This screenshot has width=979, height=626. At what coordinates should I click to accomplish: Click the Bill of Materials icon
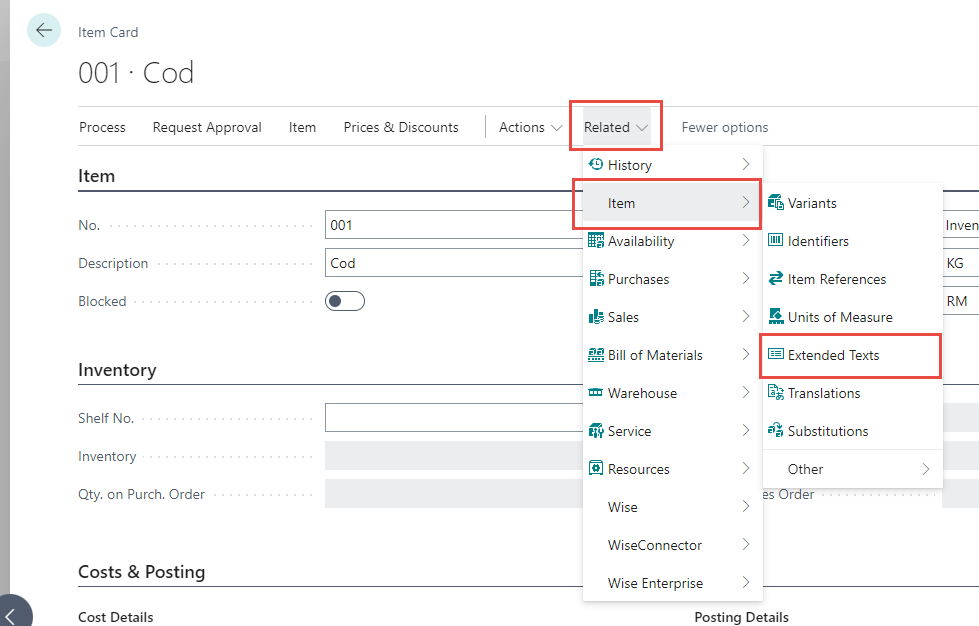(596, 355)
